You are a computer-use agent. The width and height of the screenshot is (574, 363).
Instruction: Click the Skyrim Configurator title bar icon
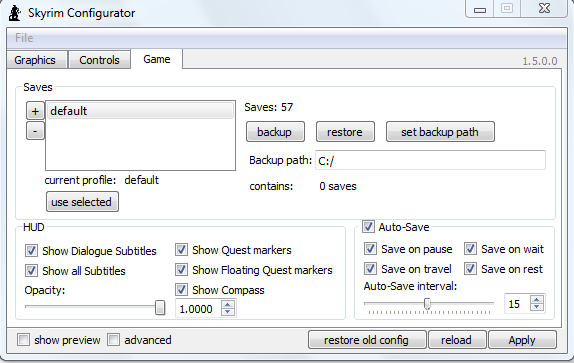[15, 14]
